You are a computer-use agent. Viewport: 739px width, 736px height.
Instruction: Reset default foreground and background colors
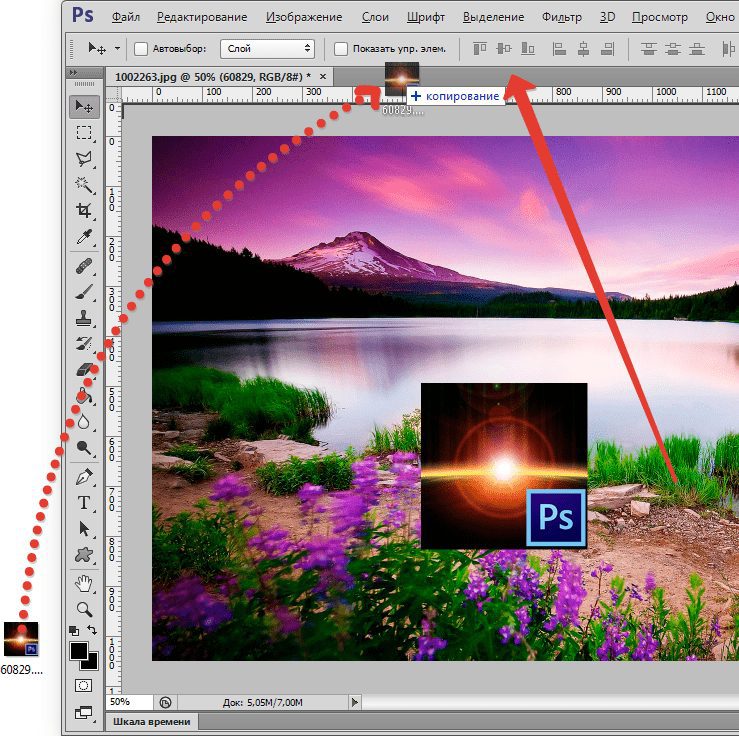click(x=74, y=630)
